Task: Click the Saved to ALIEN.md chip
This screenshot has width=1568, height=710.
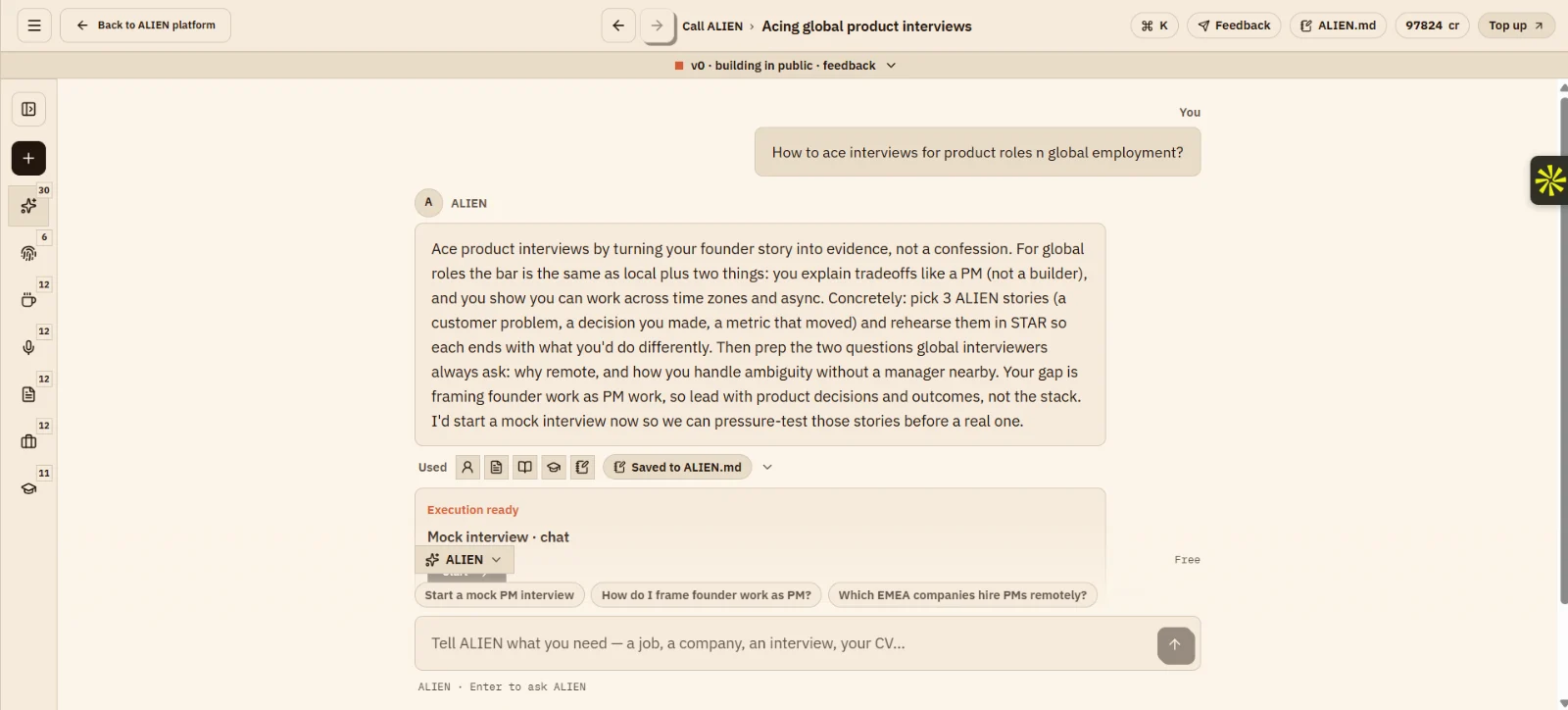Action: [677, 468]
